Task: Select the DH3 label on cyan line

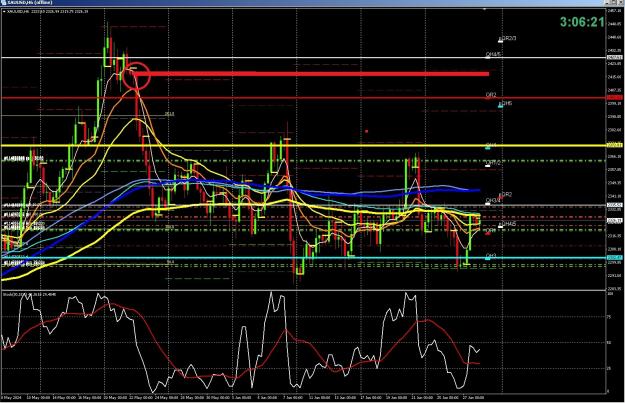Action: tap(491, 256)
